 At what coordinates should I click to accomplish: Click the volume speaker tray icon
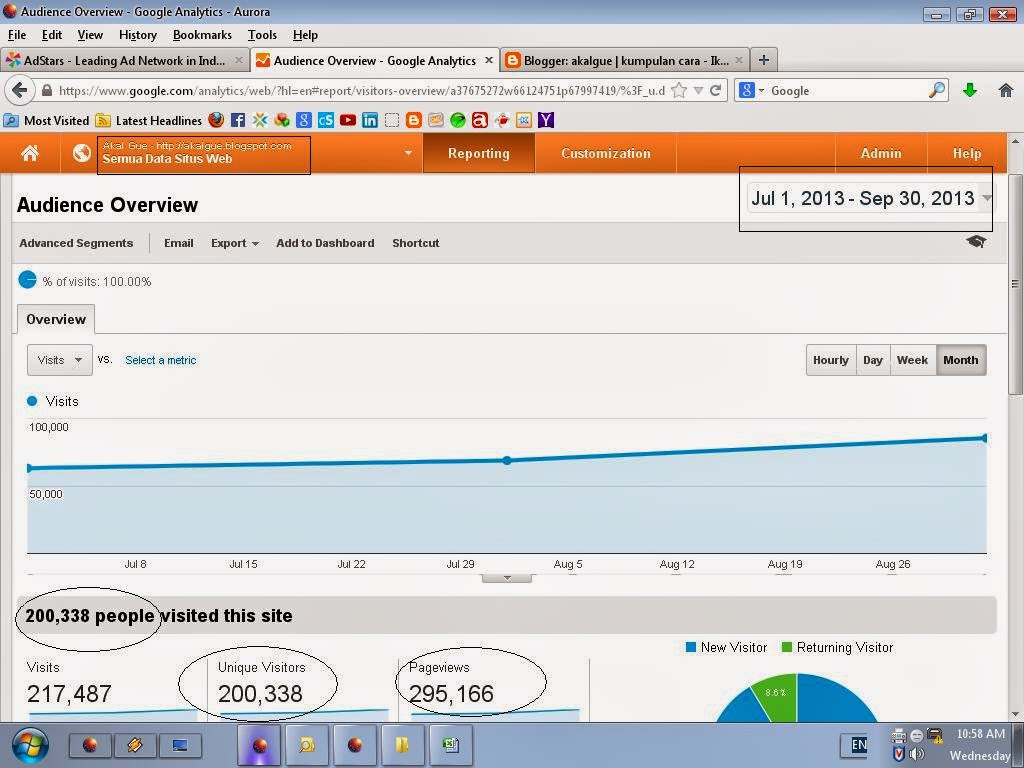click(917, 754)
